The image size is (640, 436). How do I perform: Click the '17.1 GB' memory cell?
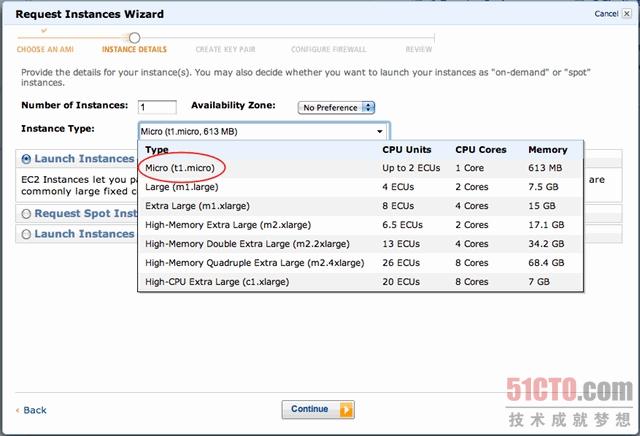[546, 225]
